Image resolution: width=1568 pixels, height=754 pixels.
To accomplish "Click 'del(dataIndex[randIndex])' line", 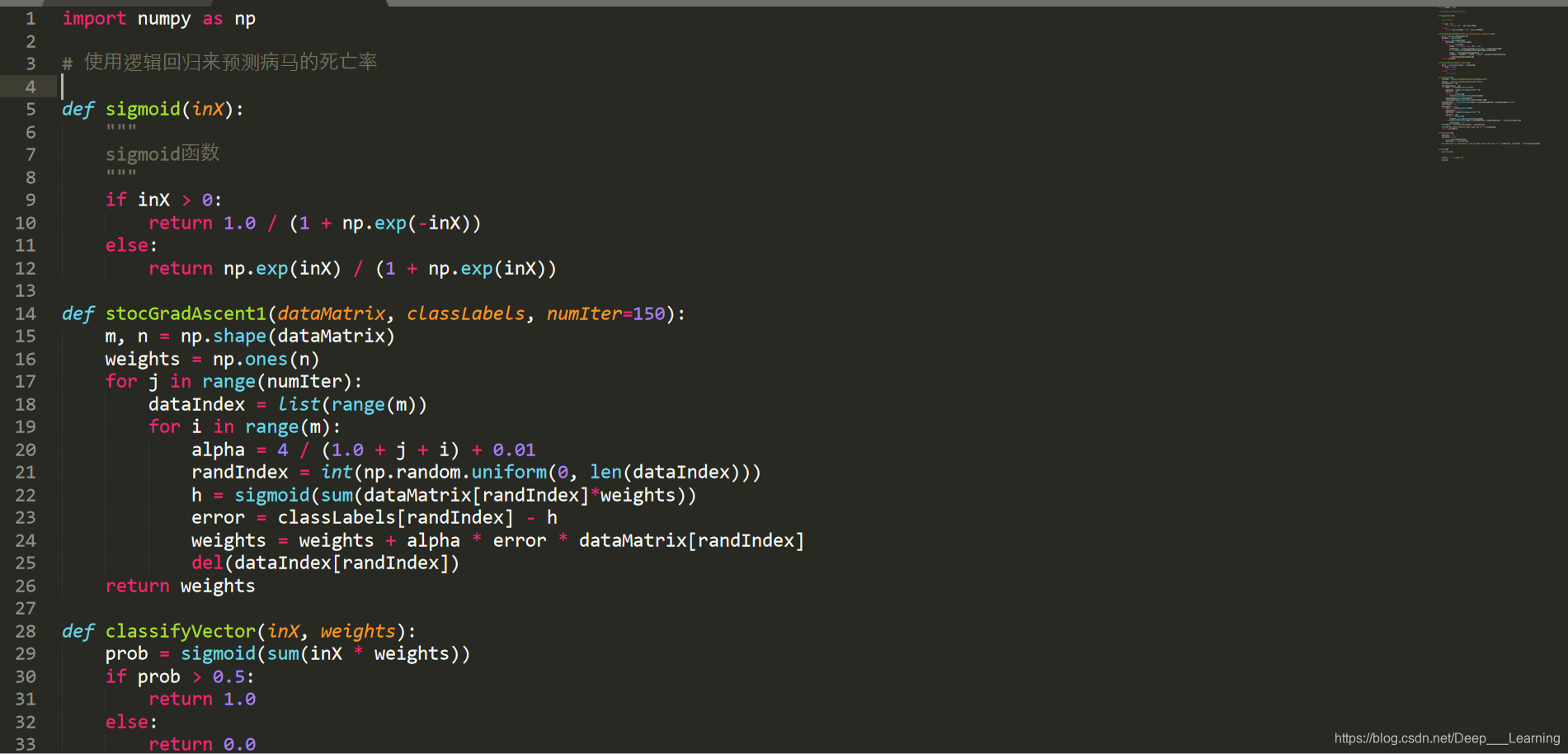I will point(325,563).
